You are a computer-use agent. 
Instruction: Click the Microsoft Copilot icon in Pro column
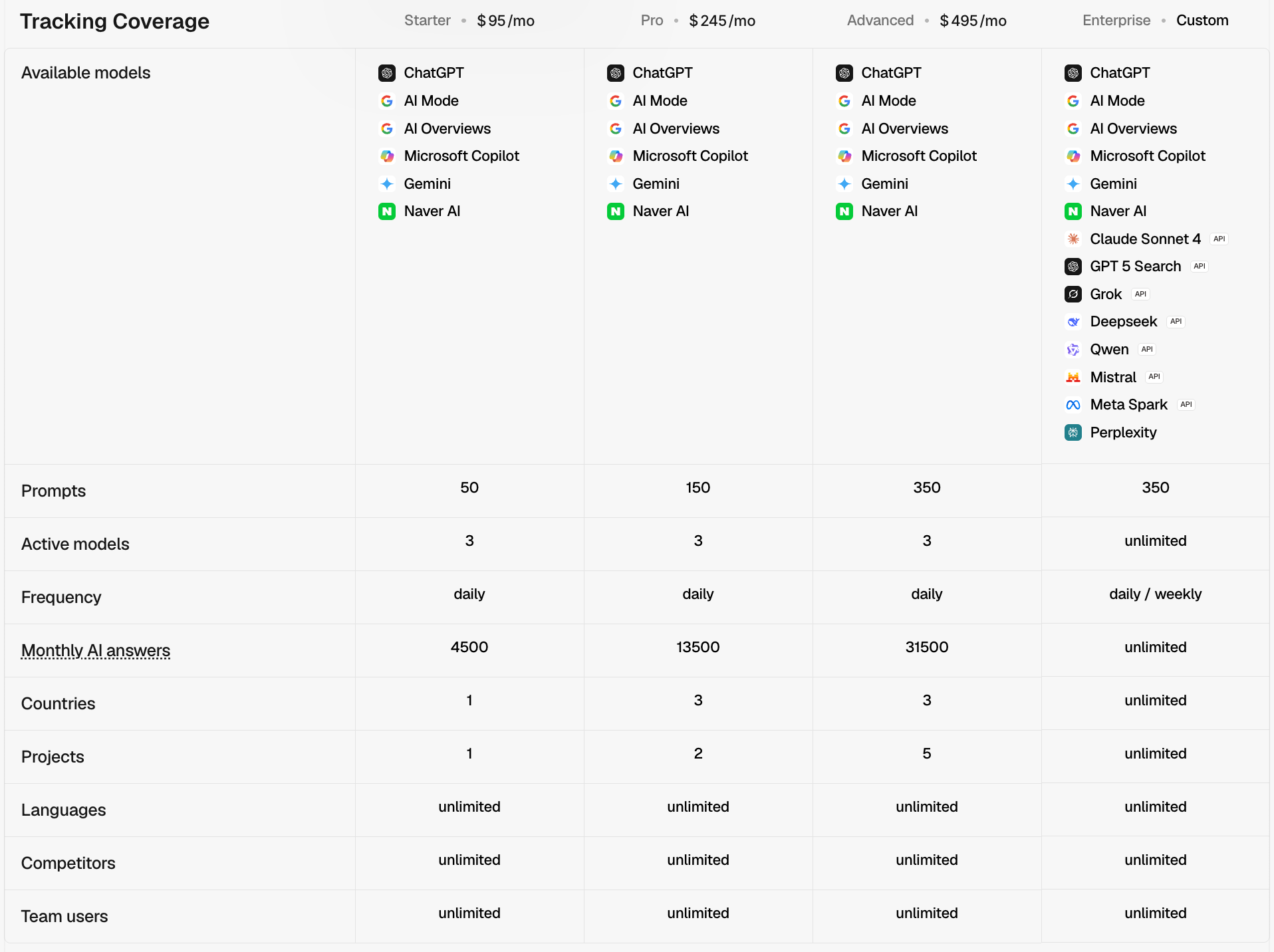coord(616,156)
